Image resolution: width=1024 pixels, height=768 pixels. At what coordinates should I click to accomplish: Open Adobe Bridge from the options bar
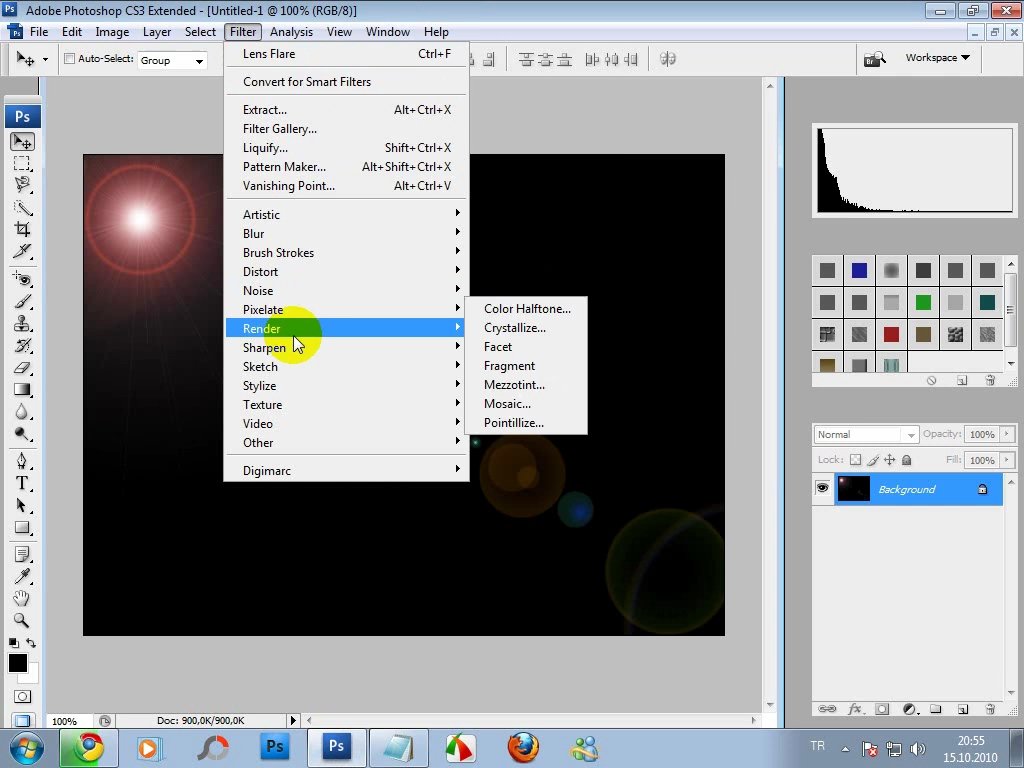874,59
